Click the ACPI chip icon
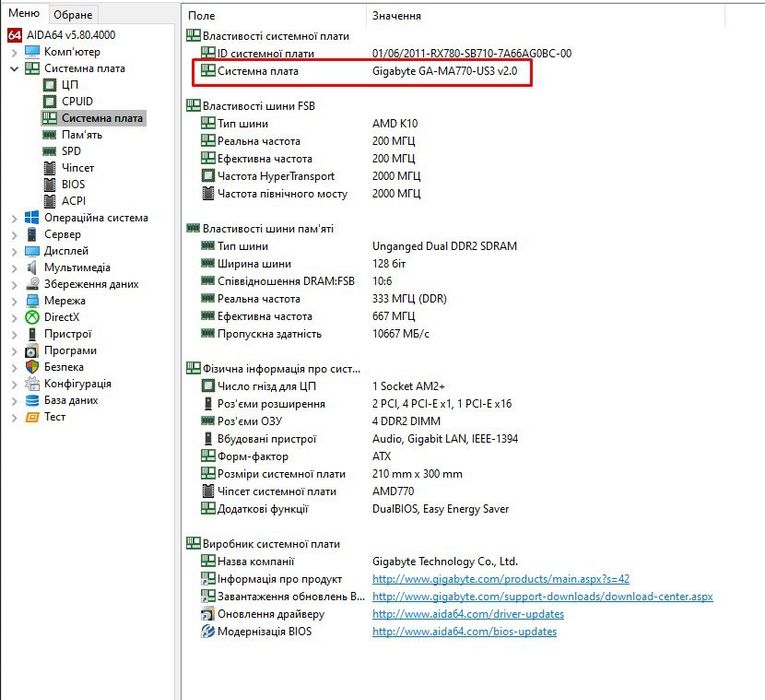Screen dimensions: 765x700 tap(50, 201)
